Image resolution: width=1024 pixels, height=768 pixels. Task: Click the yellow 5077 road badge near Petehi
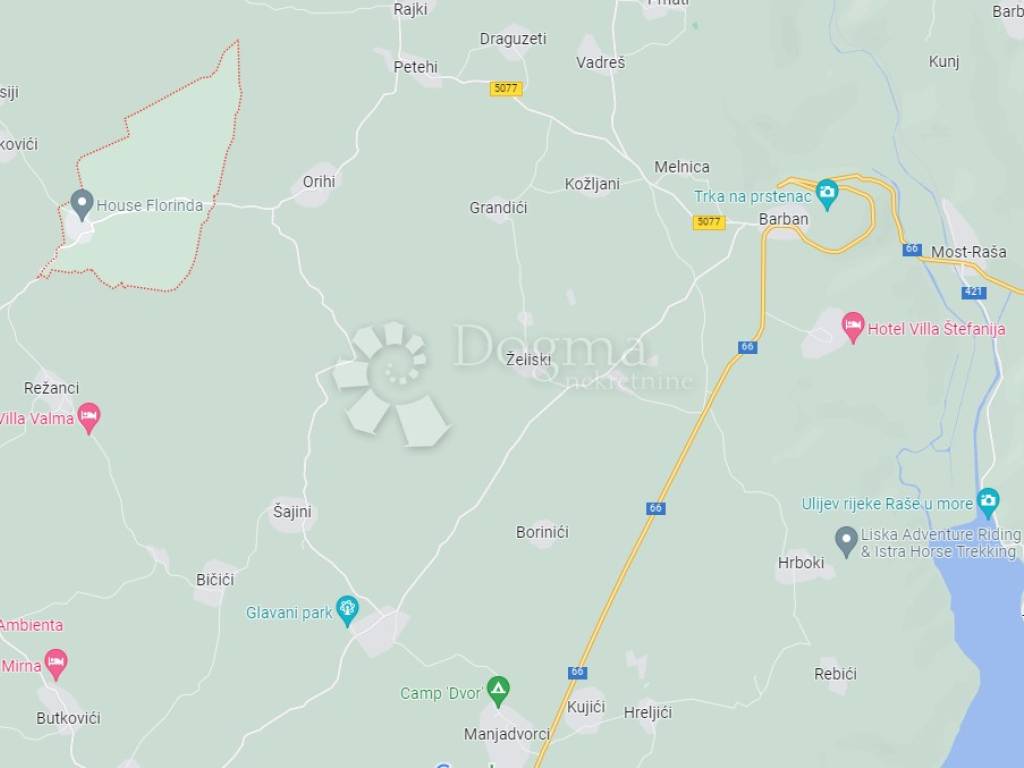(x=506, y=88)
